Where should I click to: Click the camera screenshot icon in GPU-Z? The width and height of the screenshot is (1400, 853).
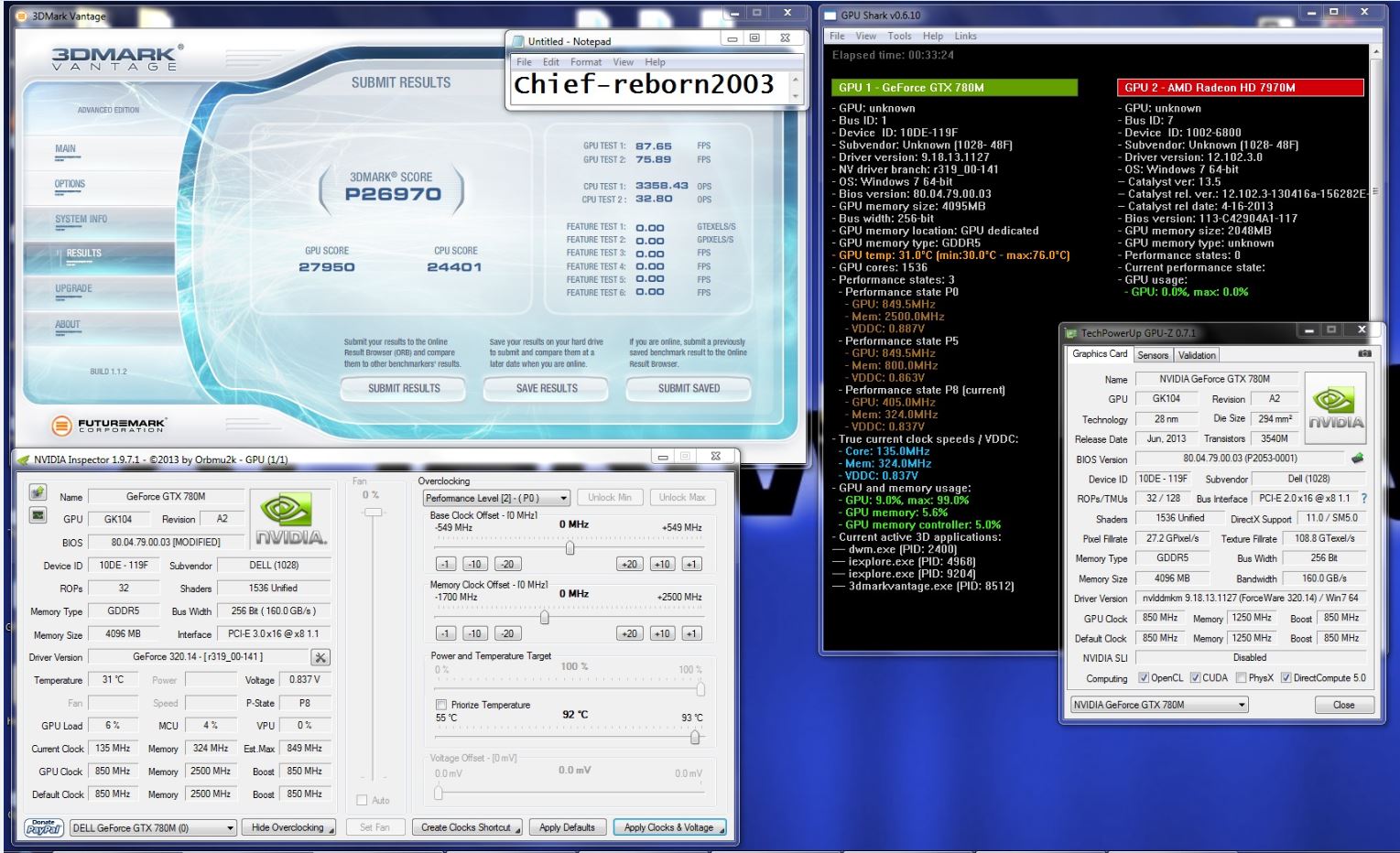pyautogui.click(x=1364, y=353)
